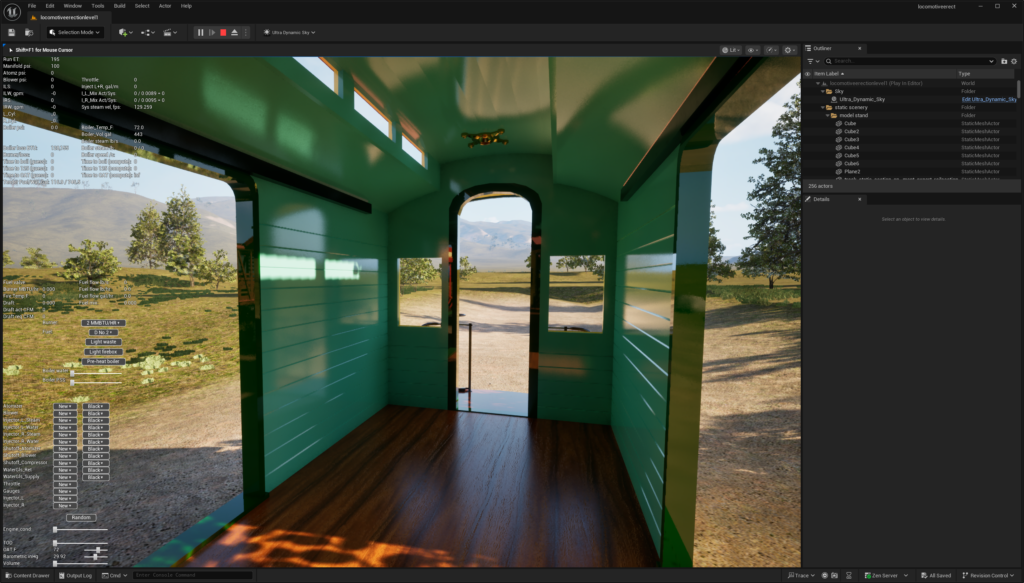Collapse the Sky folder in Outliner
The image size is (1024, 583).
coord(823,91)
